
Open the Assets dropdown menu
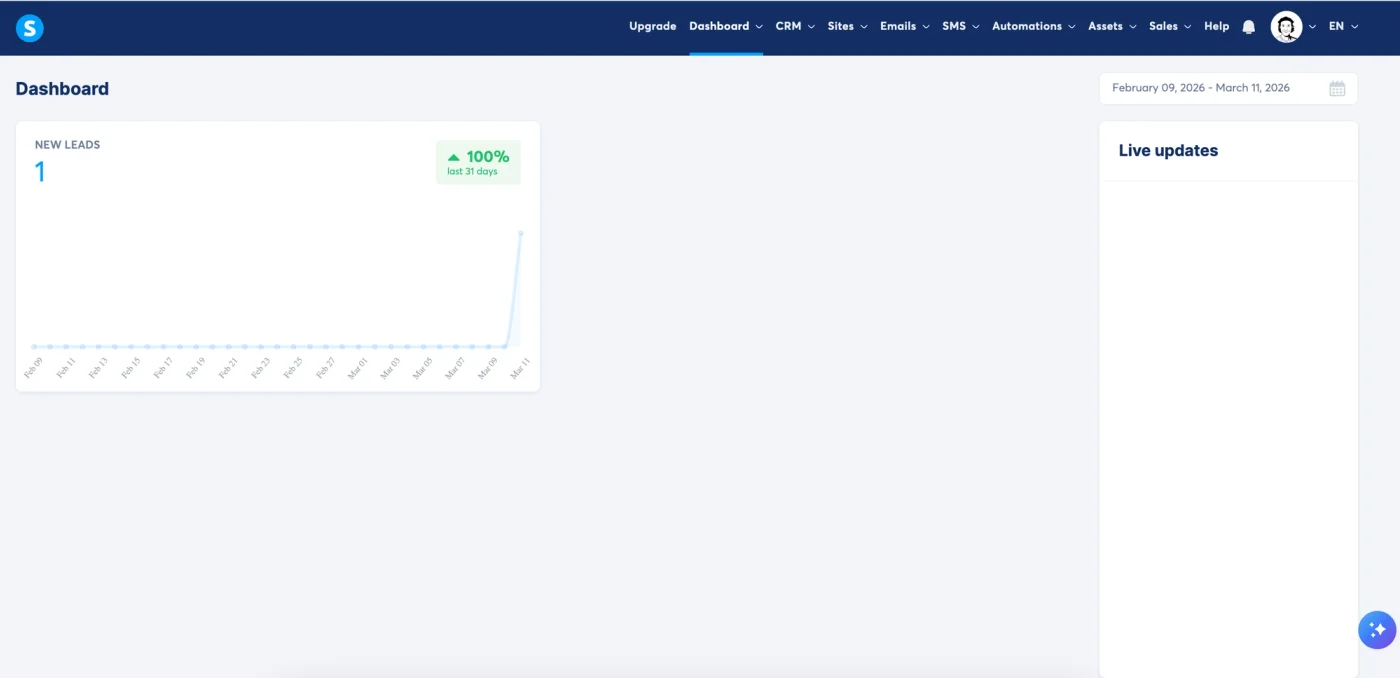pos(1110,26)
